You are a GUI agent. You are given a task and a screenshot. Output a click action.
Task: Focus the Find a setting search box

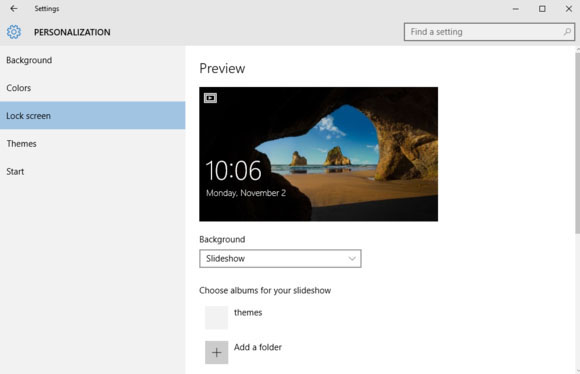(489, 32)
